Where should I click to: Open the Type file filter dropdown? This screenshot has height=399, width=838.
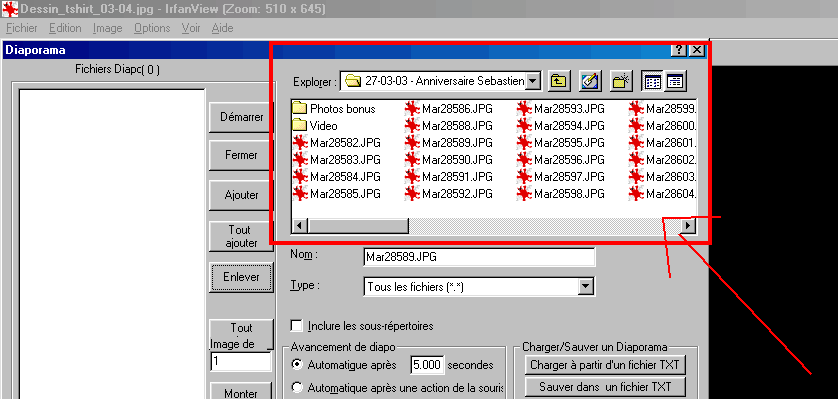[586, 287]
